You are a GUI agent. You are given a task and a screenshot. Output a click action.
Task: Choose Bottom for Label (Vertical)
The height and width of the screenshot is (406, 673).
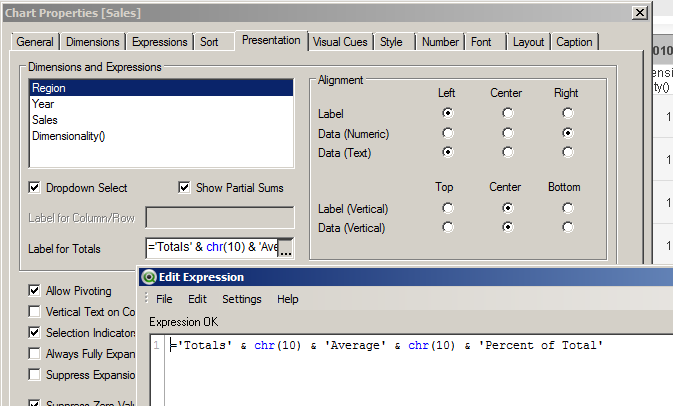click(567, 208)
